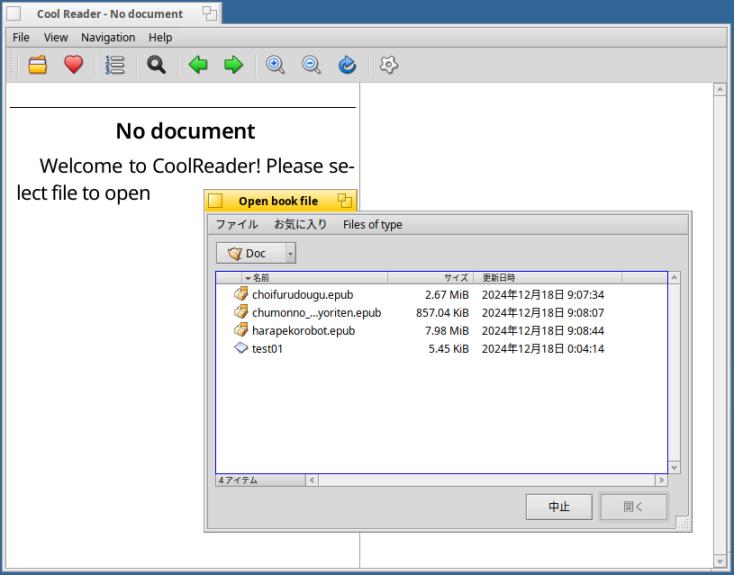The image size is (734, 575).
Task: Select harapekorobot.epub file name
Action: coord(303,331)
